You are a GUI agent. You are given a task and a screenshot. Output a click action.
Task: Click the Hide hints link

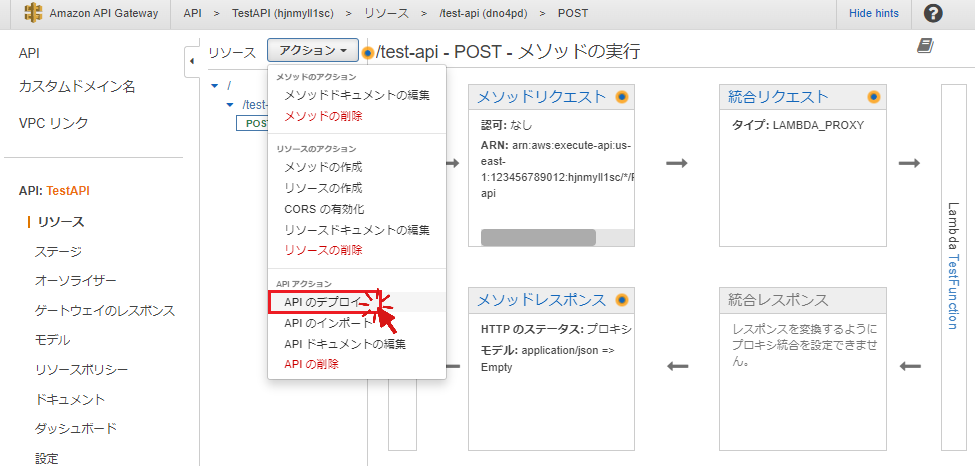click(x=874, y=14)
